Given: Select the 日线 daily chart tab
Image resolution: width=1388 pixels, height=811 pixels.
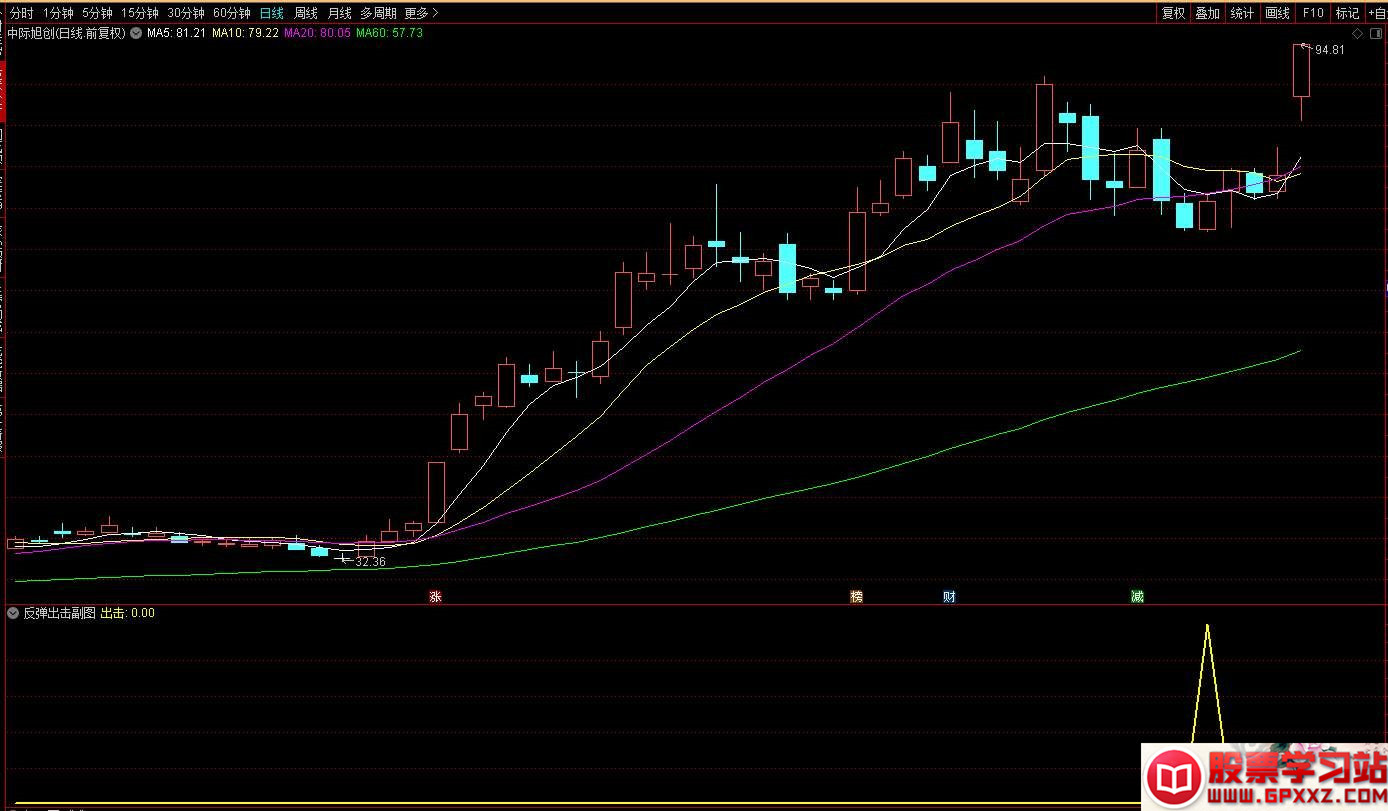Looking at the screenshot, I should pos(271,13).
